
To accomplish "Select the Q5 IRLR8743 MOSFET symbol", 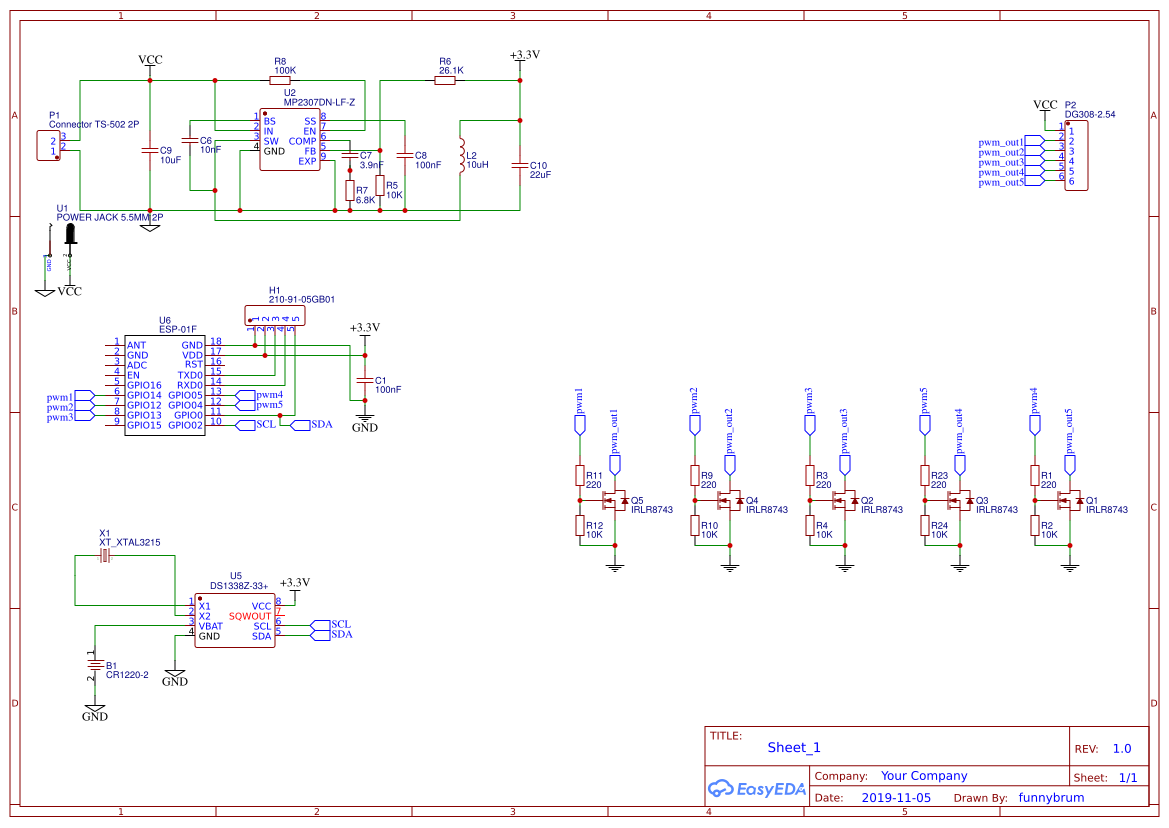I will [612, 500].
